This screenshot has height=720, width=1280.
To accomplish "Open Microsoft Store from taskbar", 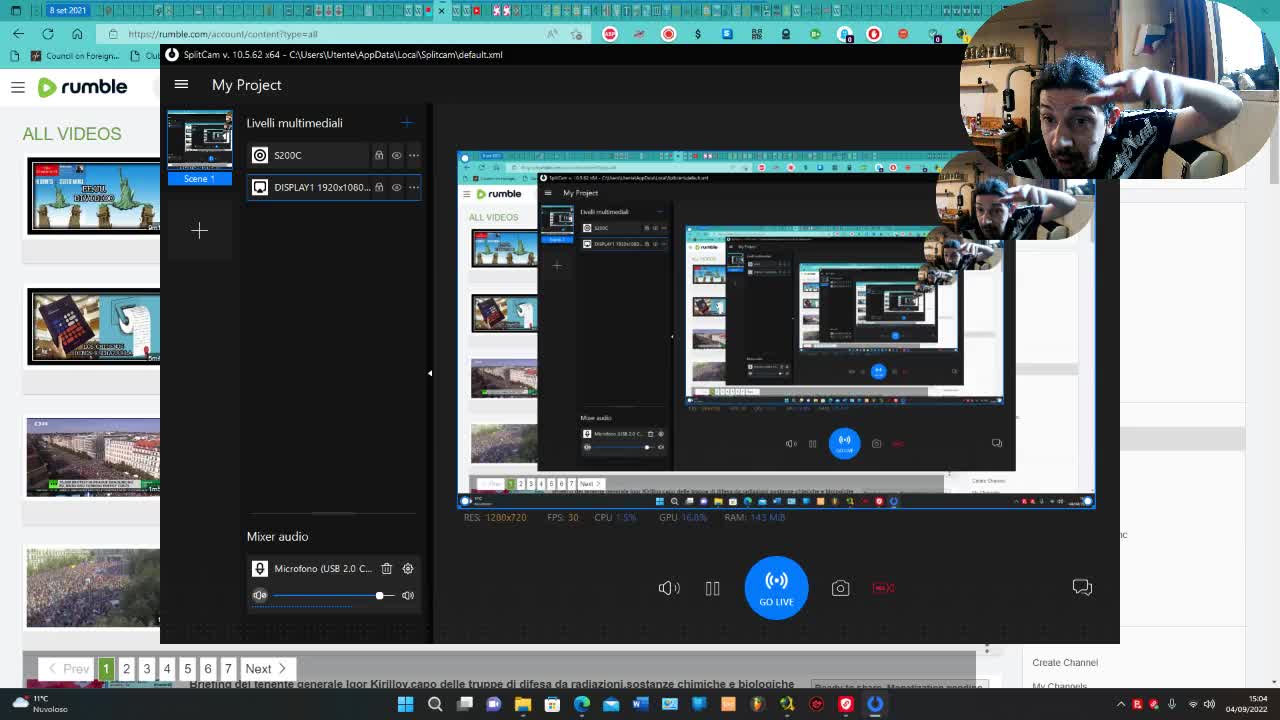I will coord(552,704).
